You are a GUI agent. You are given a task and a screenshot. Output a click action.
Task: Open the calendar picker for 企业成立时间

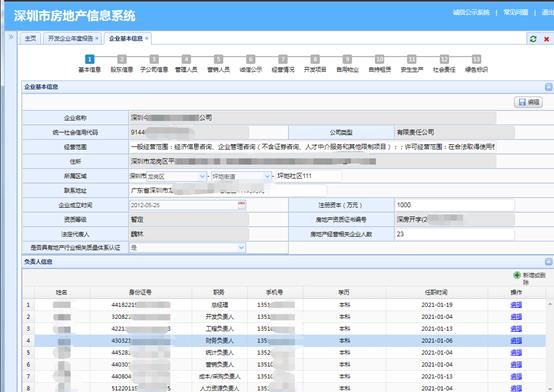point(242,205)
